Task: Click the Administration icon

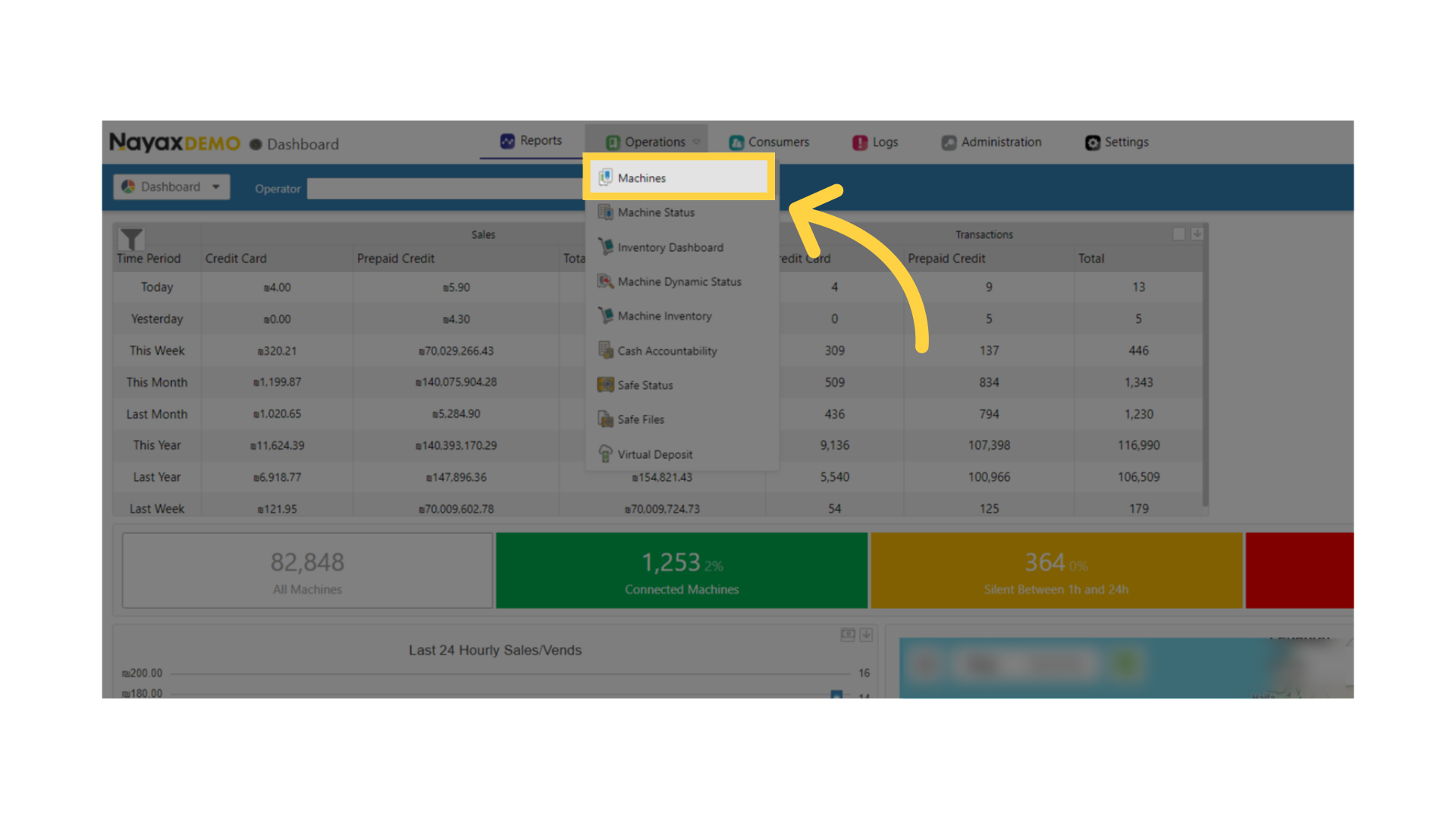Action: [949, 143]
